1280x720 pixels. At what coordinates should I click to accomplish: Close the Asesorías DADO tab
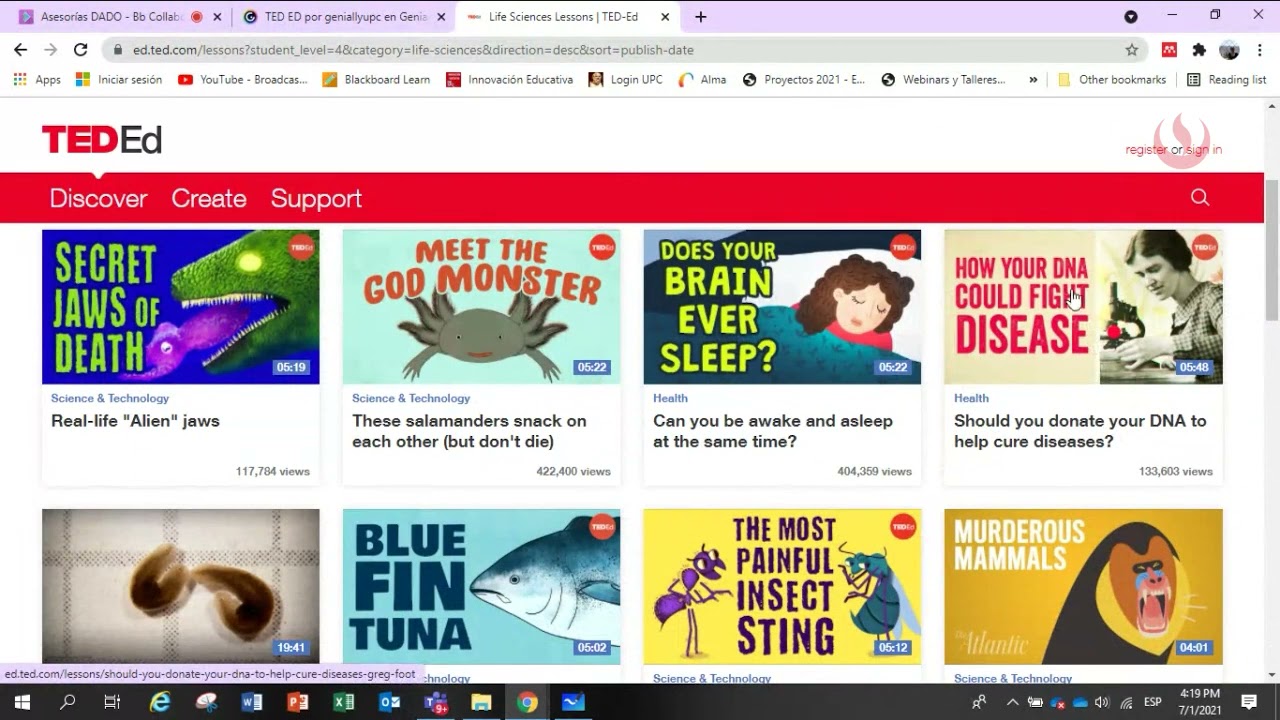217,17
